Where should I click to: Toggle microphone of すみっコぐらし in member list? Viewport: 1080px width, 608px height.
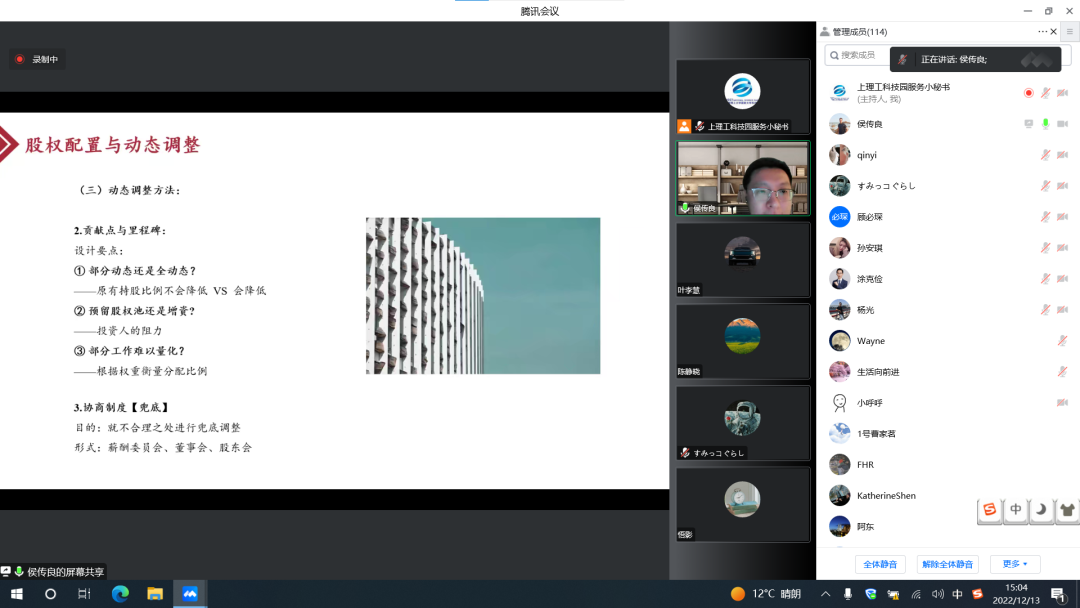point(1046,186)
